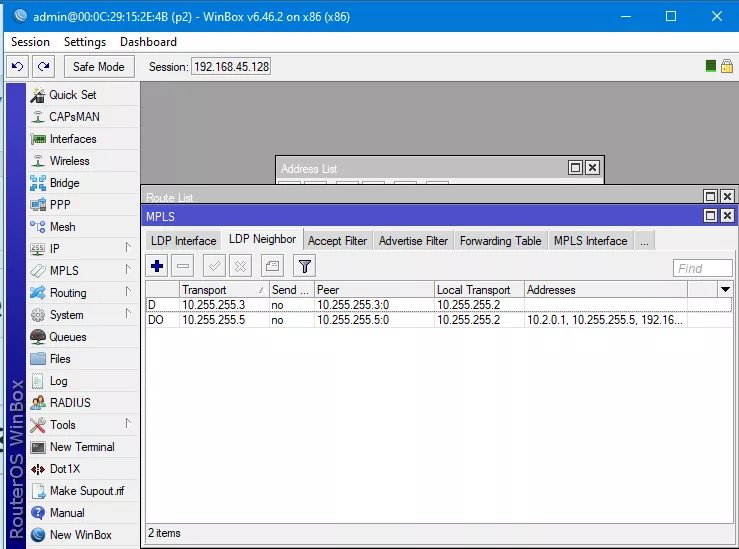Toggle Safe Mode button
The width and height of the screenshot is (739, 549).
pos(99,66)
